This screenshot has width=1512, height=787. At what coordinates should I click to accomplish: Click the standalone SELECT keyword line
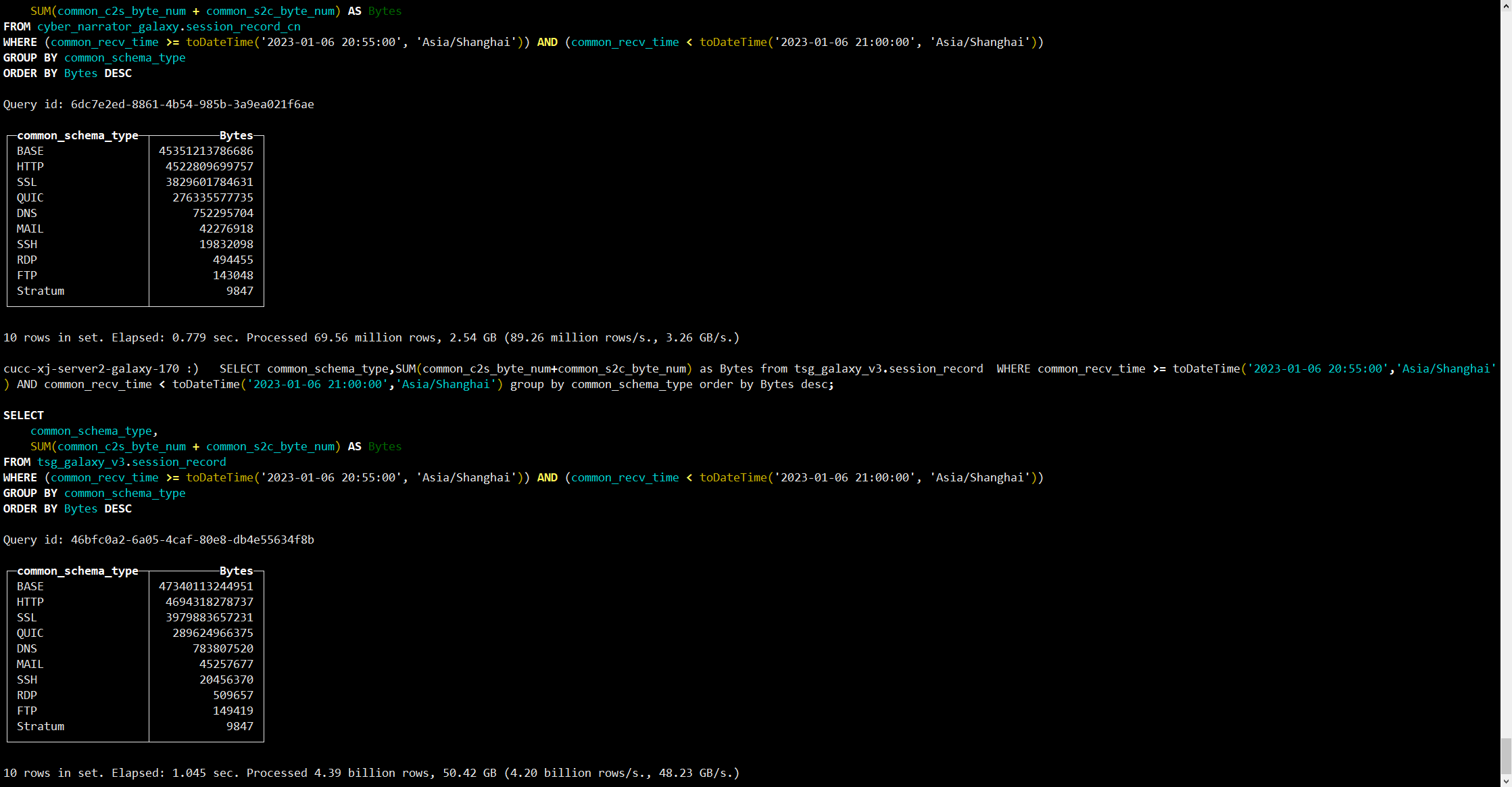coord(24,415)
